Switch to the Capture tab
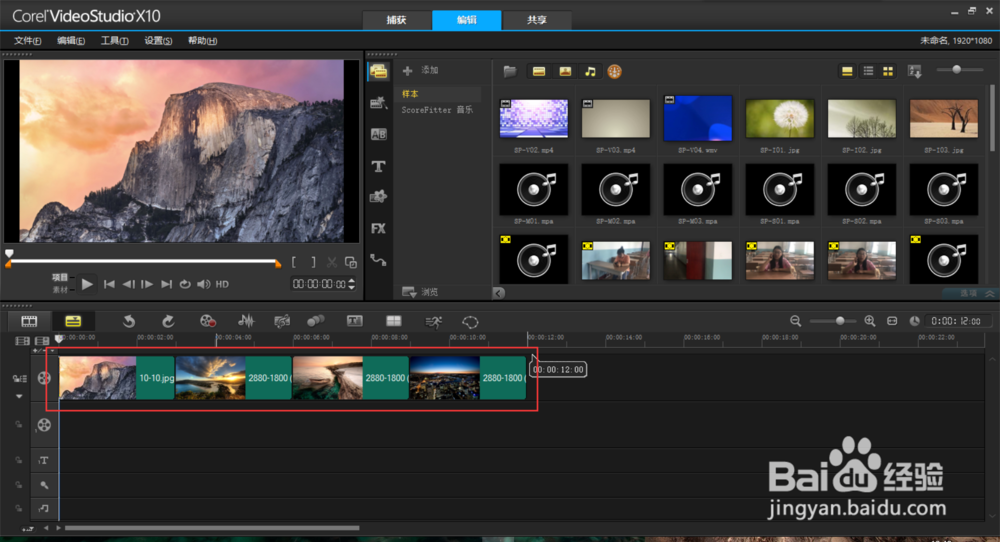 click(x=396, y=20)
